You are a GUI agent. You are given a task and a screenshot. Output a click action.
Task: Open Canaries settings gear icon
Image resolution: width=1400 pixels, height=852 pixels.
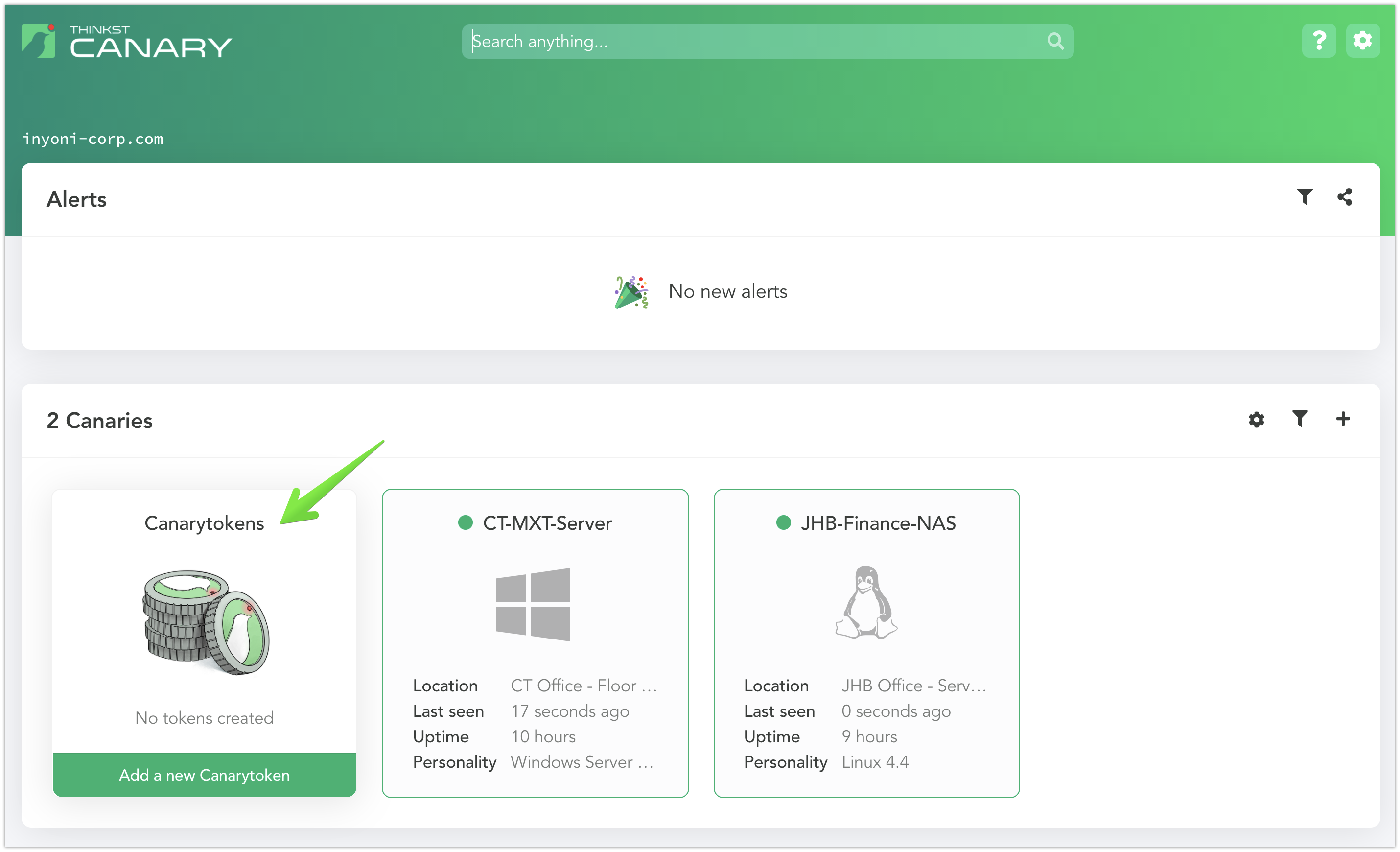[x=1256, y=420]
